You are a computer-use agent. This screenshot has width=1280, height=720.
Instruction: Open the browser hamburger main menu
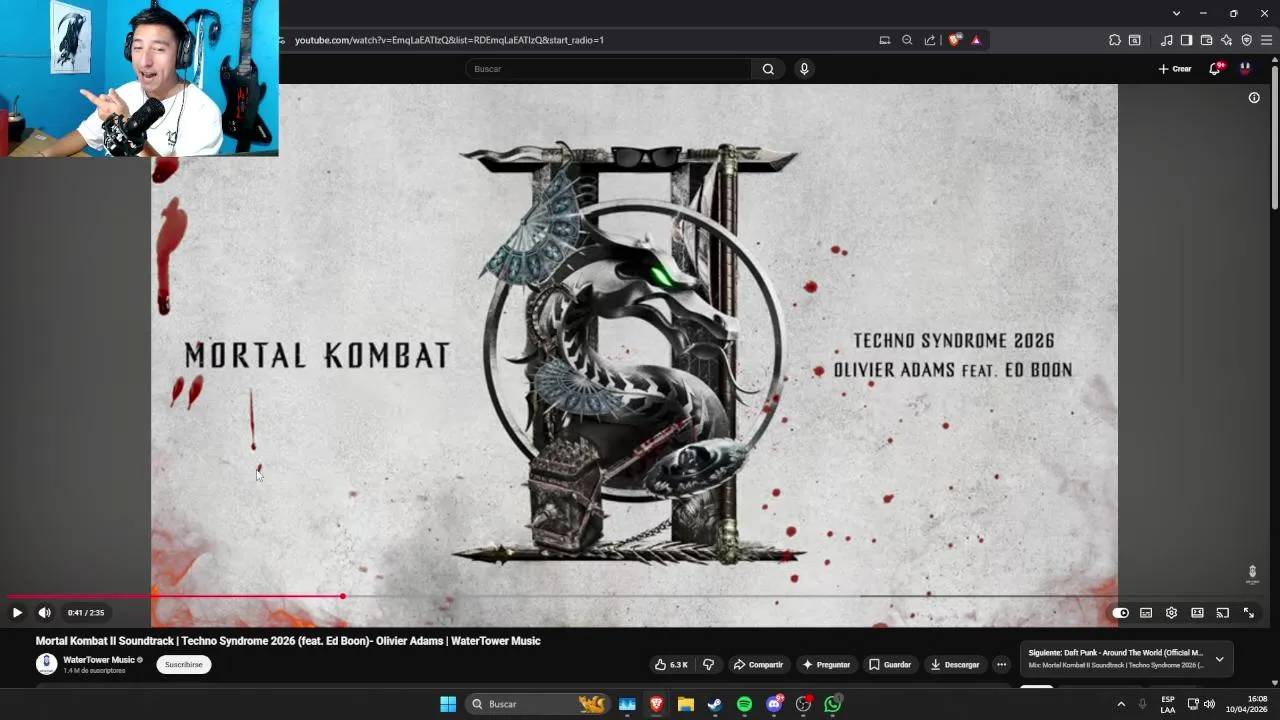pyautogui.click(x=1266, y=40)
